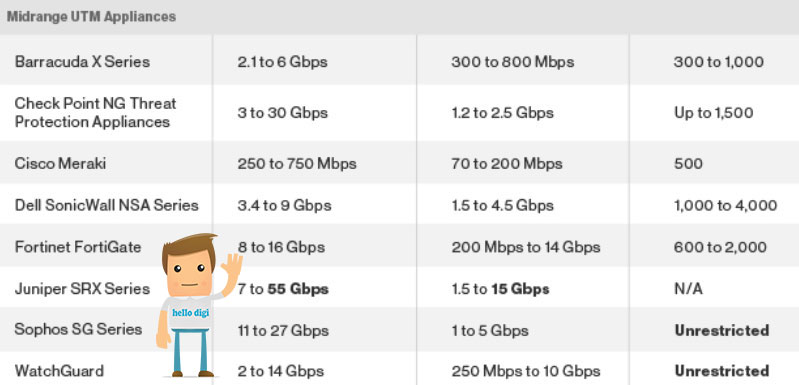The image size is (799, 385).
Task: Click the 1,000 to 4,000 users cell
Action: click(725, 206)
